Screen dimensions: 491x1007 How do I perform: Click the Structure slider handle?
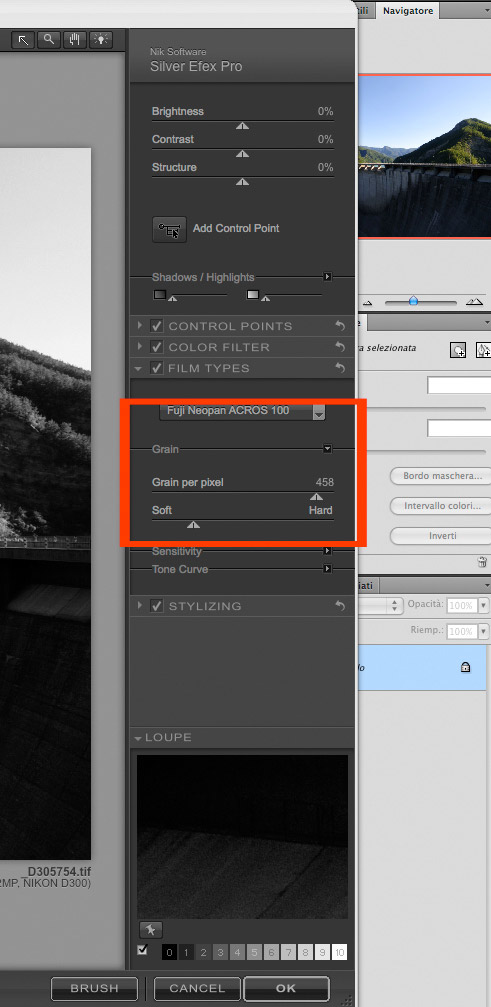(242, 182)
